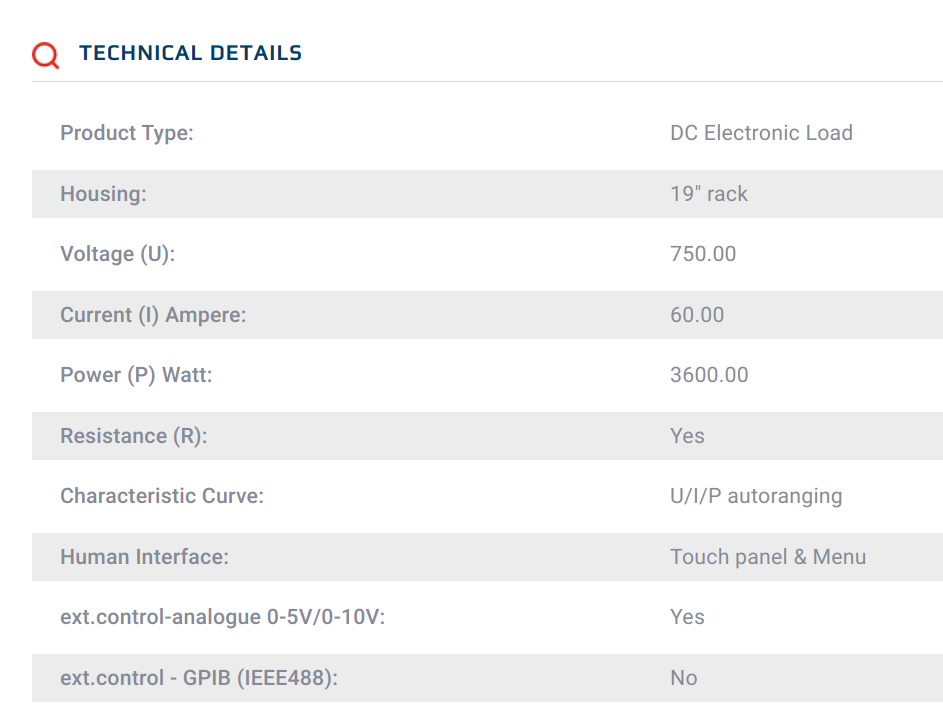Select the Technical Details heading
This screenshot has width=943, height=703.
coord(191,53)
